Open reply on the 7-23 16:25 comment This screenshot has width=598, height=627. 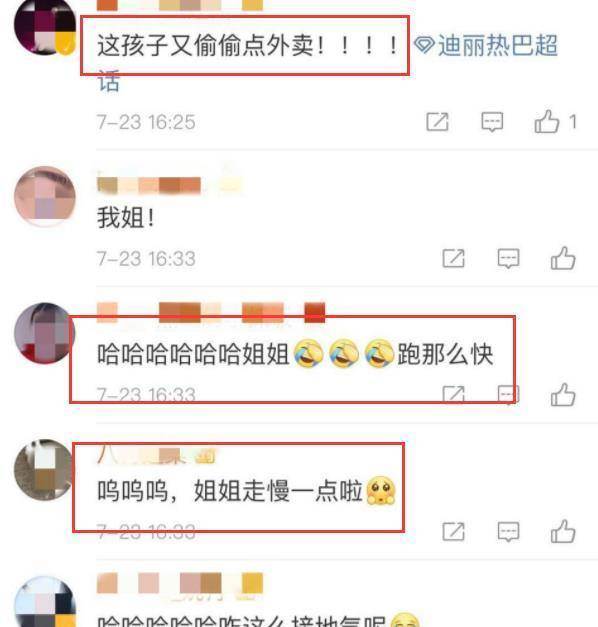click(492, 122)
